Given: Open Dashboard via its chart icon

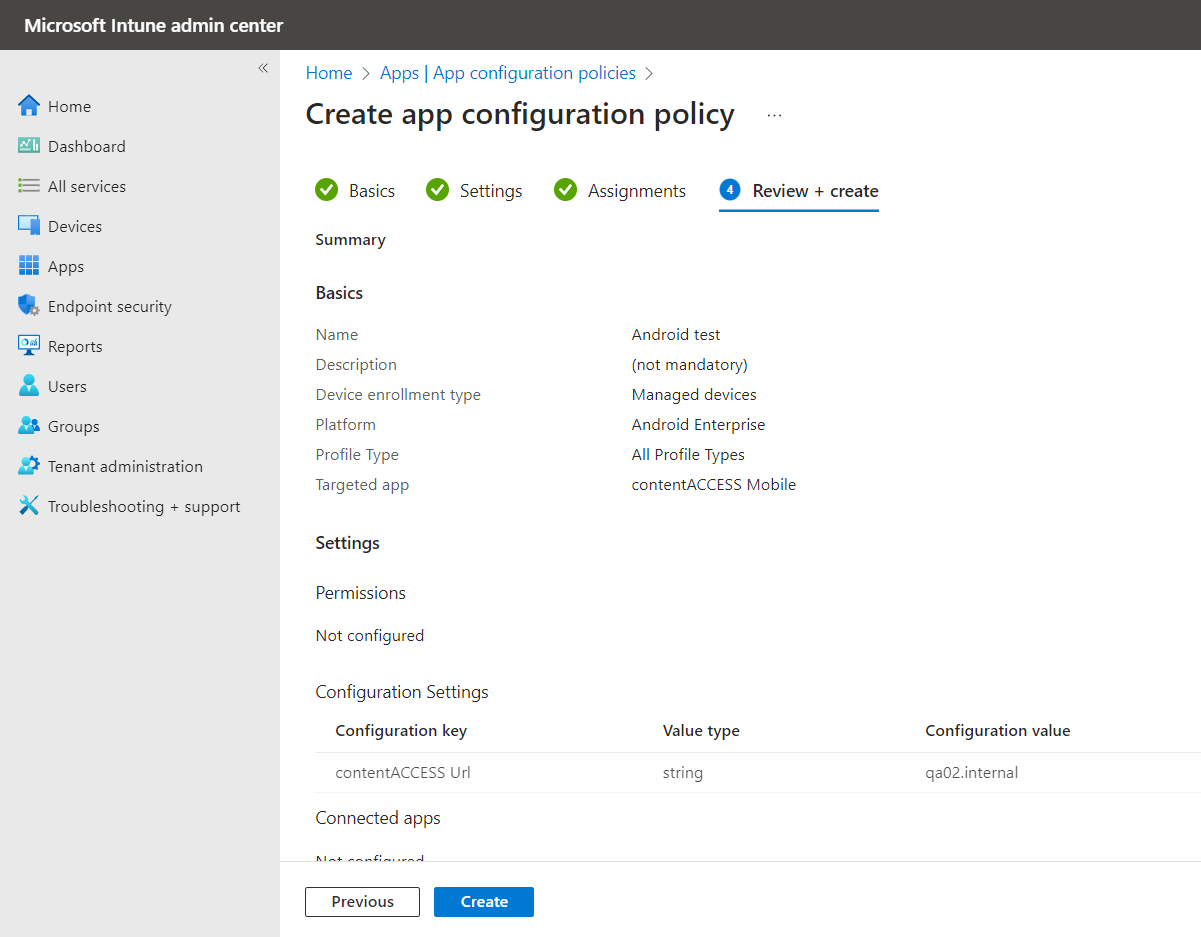Looking at the screenshot, I should tap(29, 146).
